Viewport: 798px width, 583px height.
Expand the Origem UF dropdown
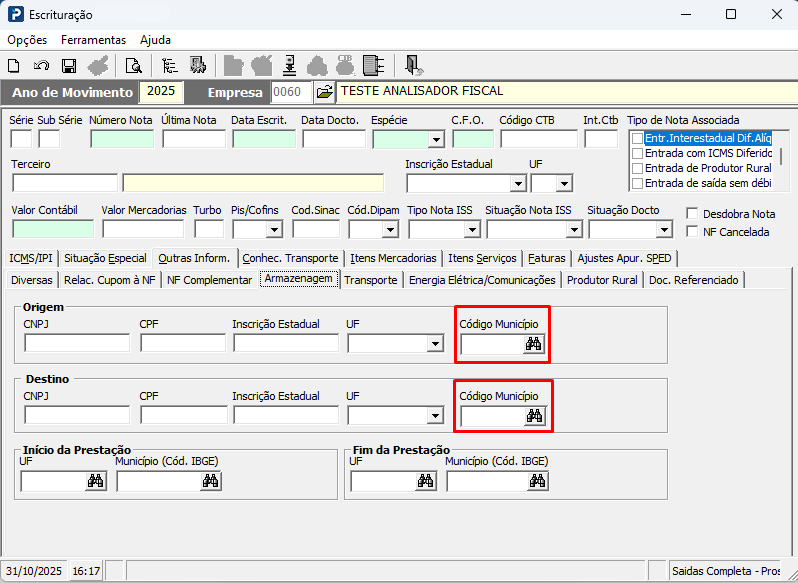point(435,344)
